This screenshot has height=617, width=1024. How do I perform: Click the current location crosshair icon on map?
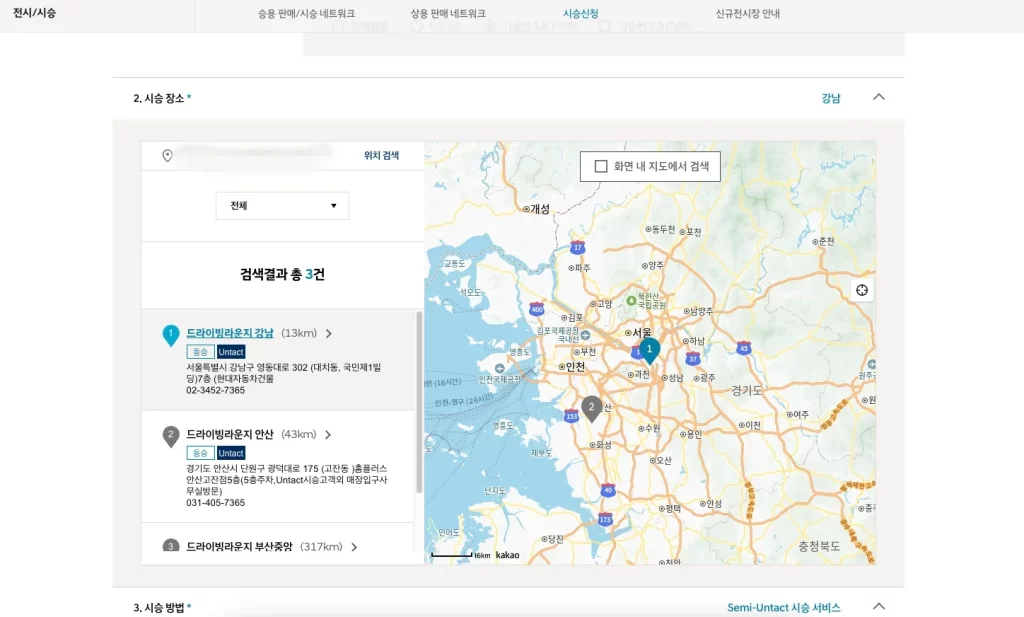[861, 290]
